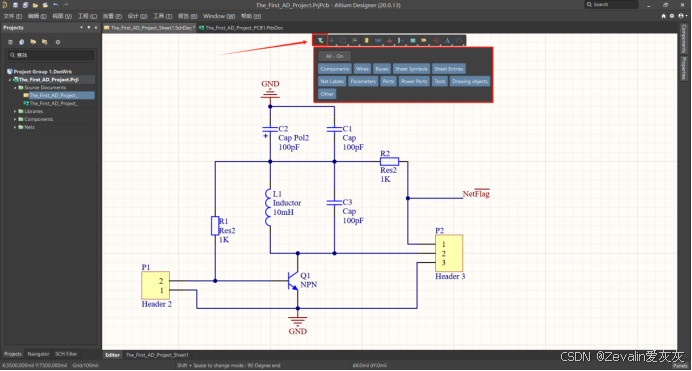Click the Projects panel search field
Viewport: 692px width, 371px height.
[x=51, y=55]
